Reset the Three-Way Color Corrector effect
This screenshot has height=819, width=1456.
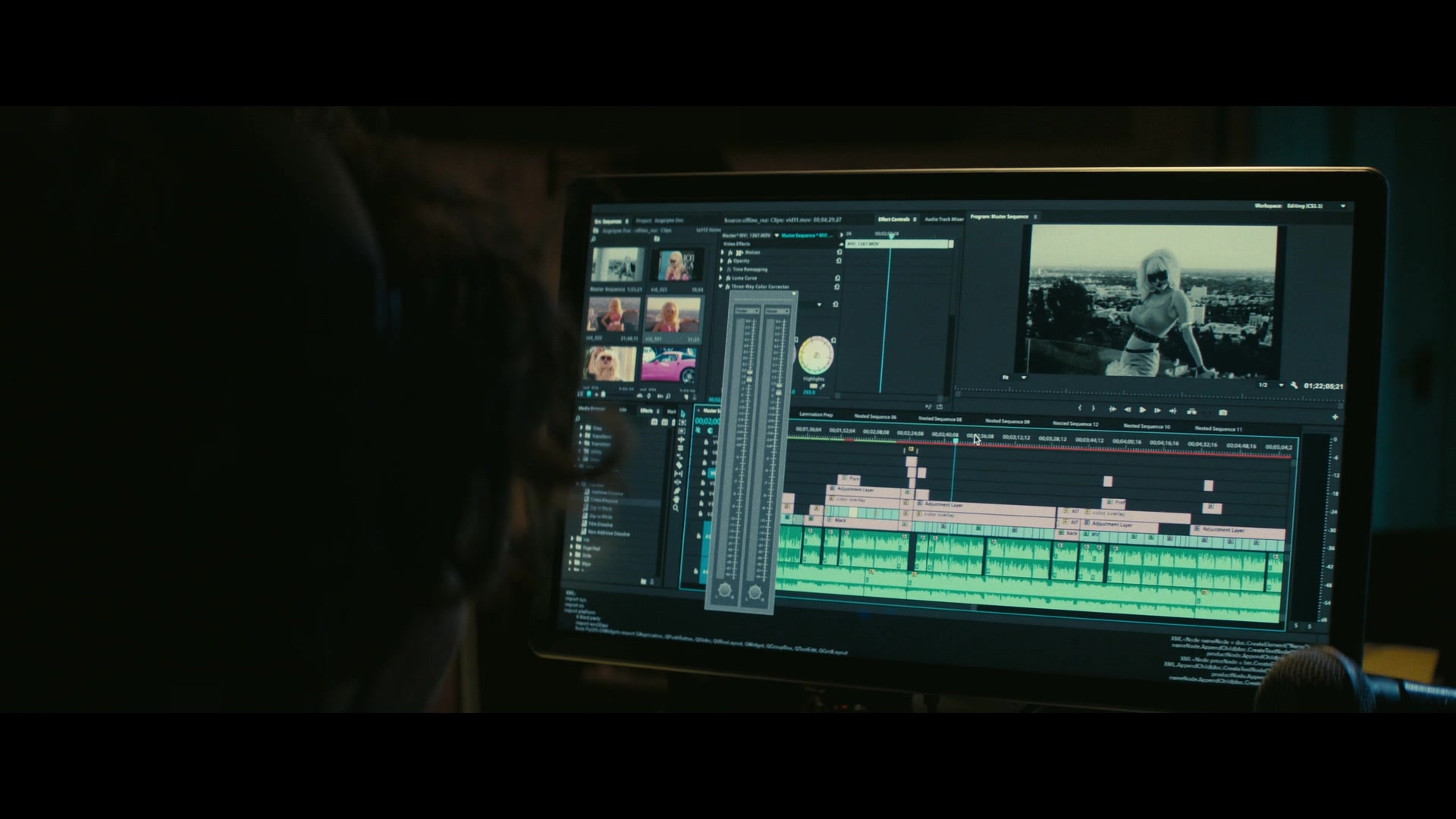pyautogui.click(x=836, y=287)
